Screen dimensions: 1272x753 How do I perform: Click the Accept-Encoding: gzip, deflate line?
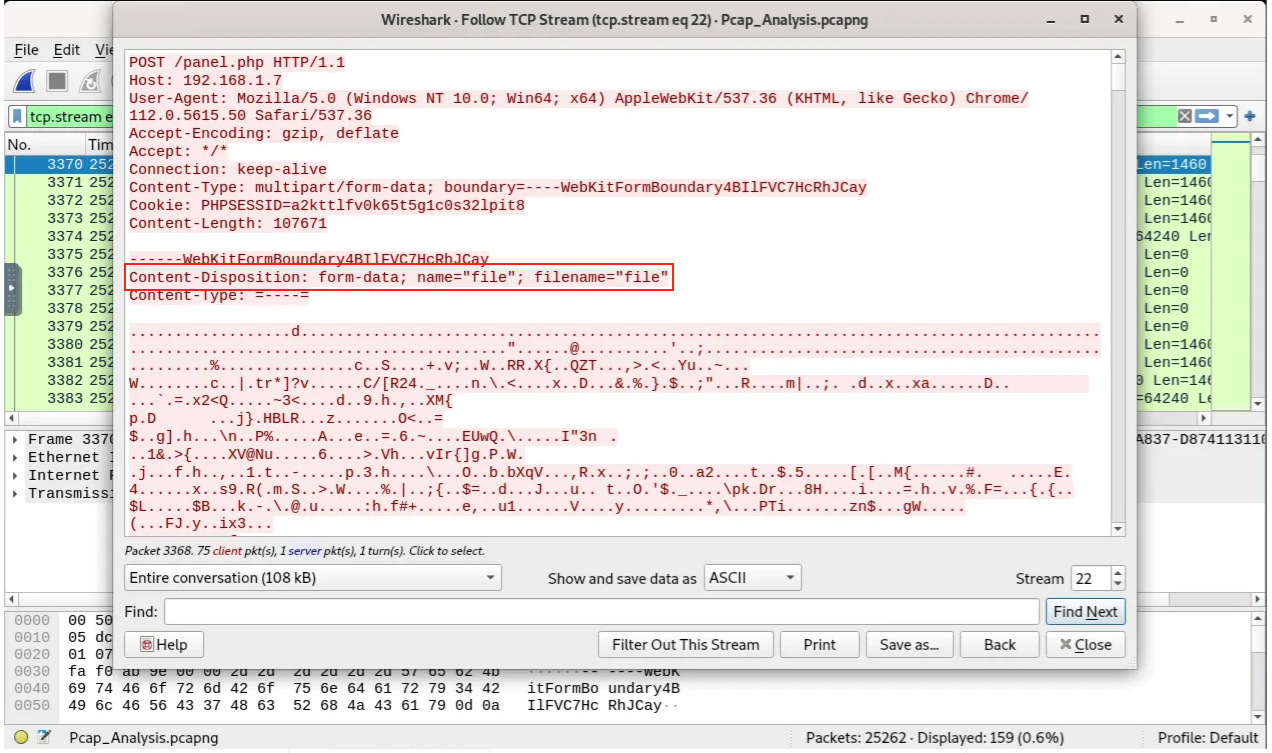click(264, 133)
